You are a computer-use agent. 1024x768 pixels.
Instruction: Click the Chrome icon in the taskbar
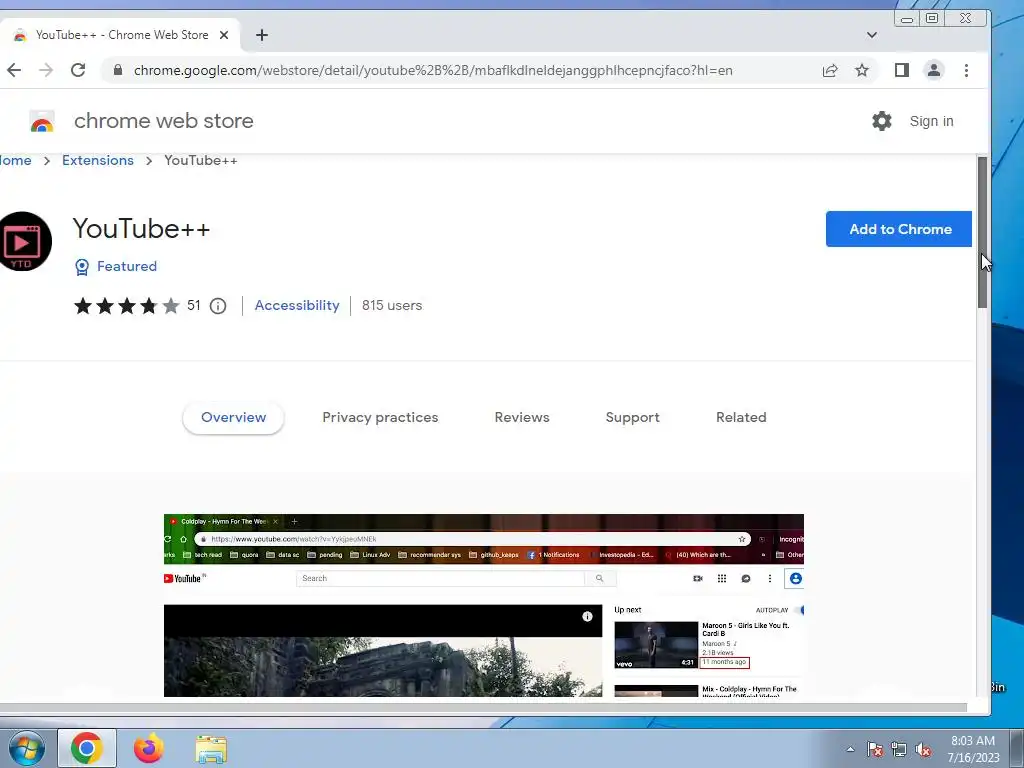click(x=87, y=748)
